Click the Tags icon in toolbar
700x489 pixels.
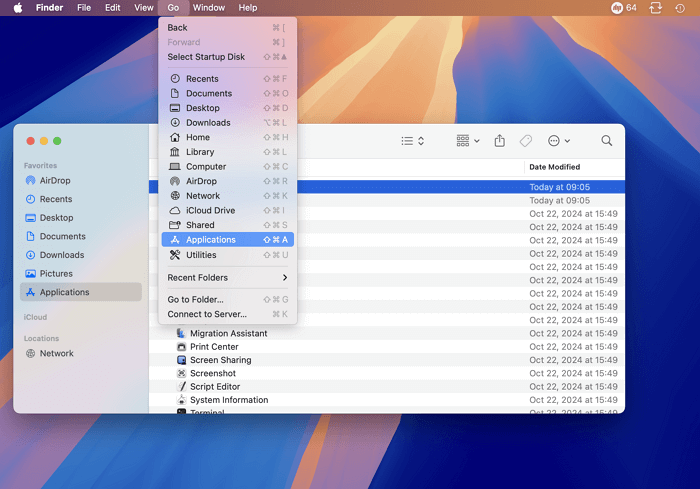[526, 141]
